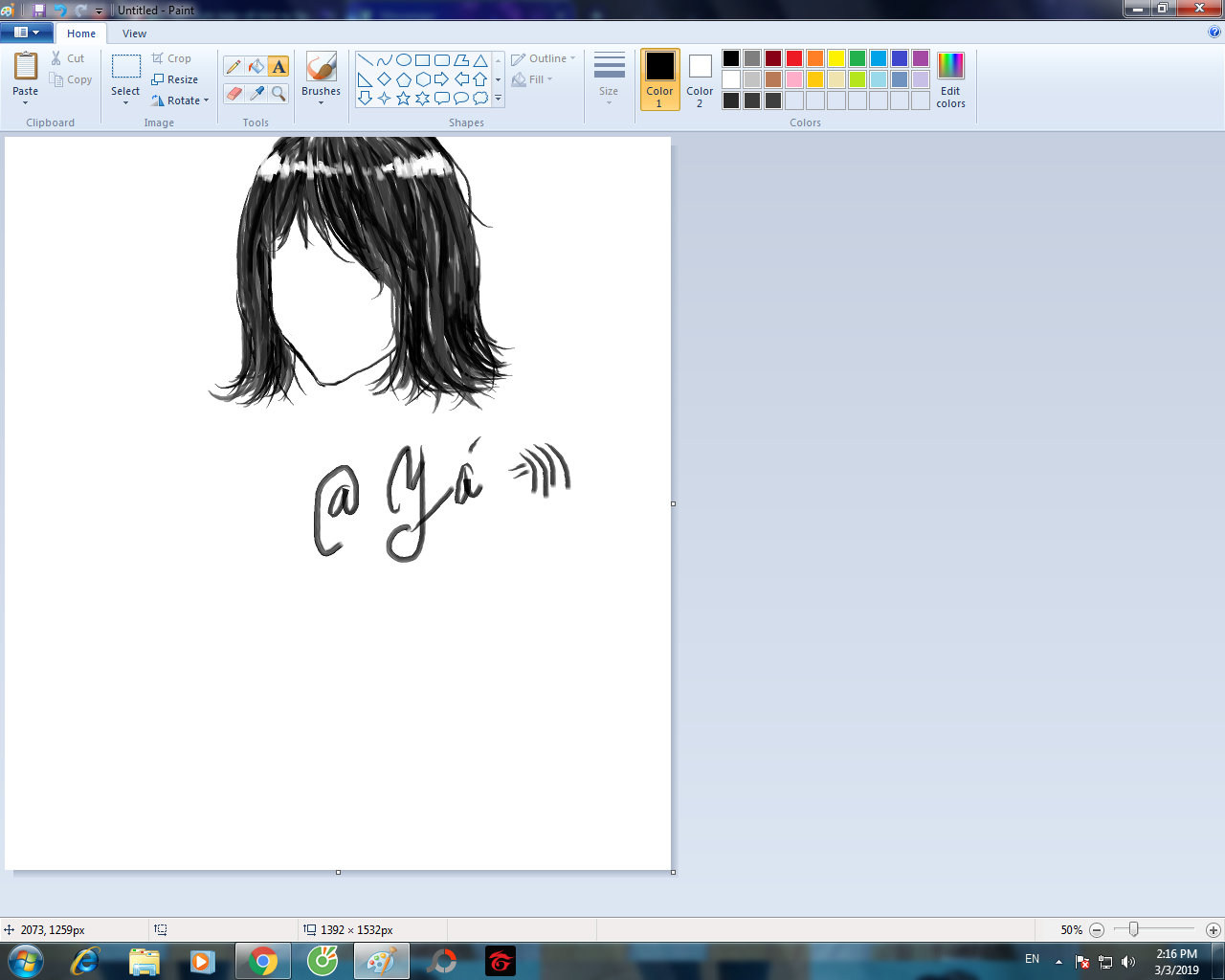Pick the Fill with color bucket tool
1225x980 pixels.
point(256,66)
